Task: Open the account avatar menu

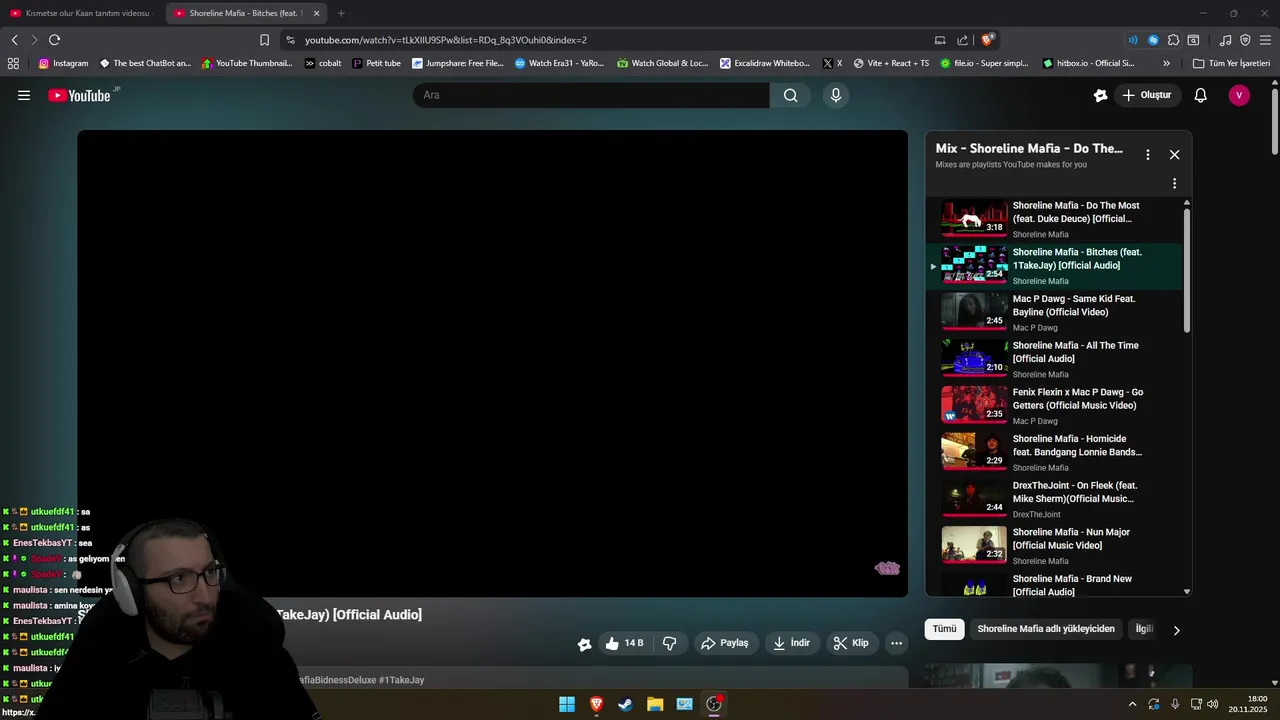Action: click(x=1239, y=96)
